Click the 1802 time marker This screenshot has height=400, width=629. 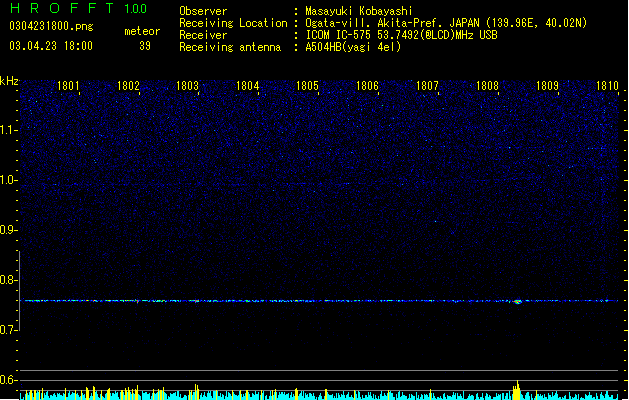tap(128, 86)
